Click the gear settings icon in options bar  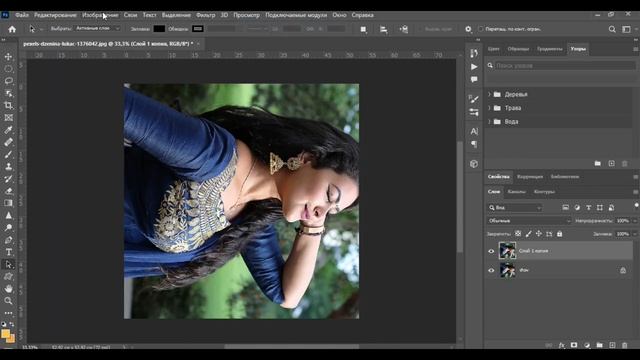[x=468, y=29]
